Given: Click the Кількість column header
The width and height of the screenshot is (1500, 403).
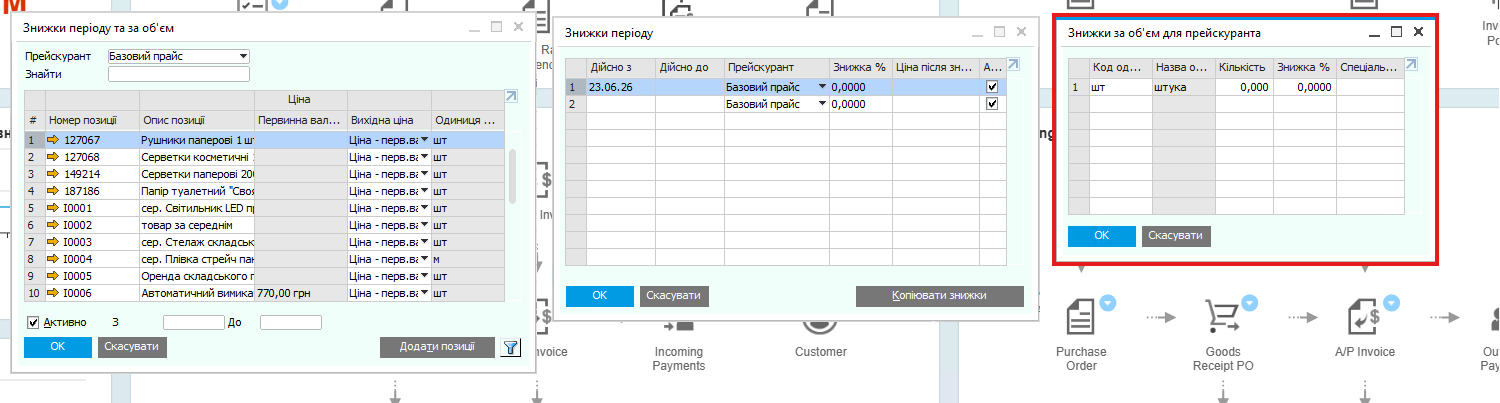Looking at the screenshot, I should [1243, 67].
